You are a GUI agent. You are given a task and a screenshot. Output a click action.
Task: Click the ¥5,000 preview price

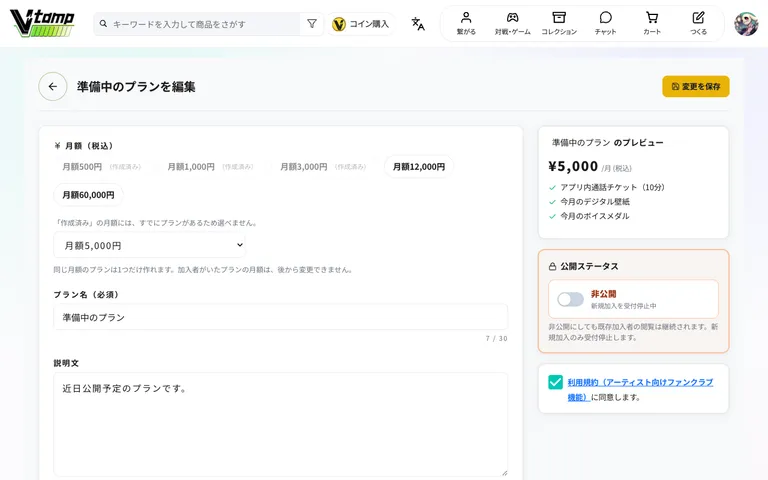point(573,167)
